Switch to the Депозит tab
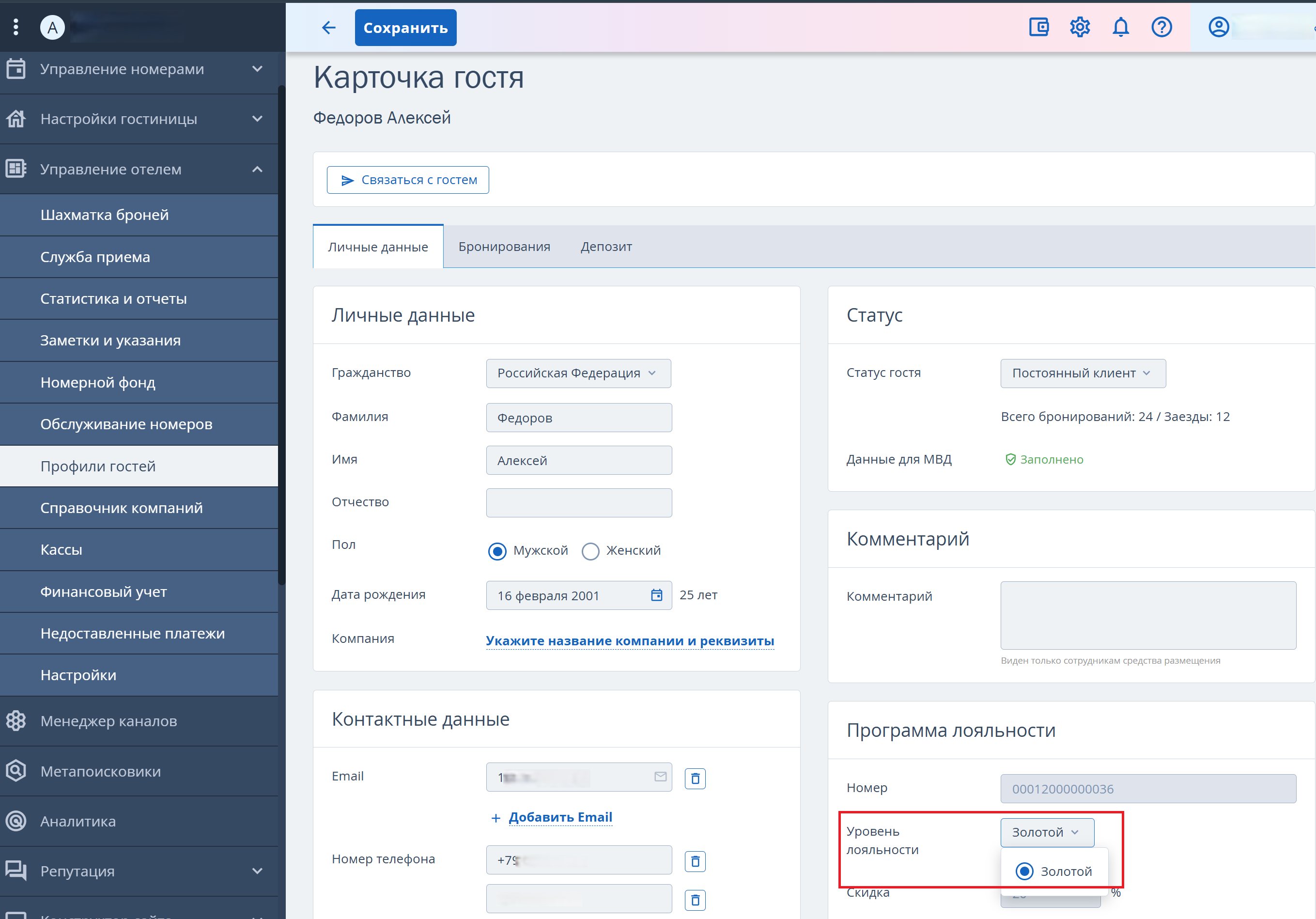The image size is (1316, 919). point(606,247)
